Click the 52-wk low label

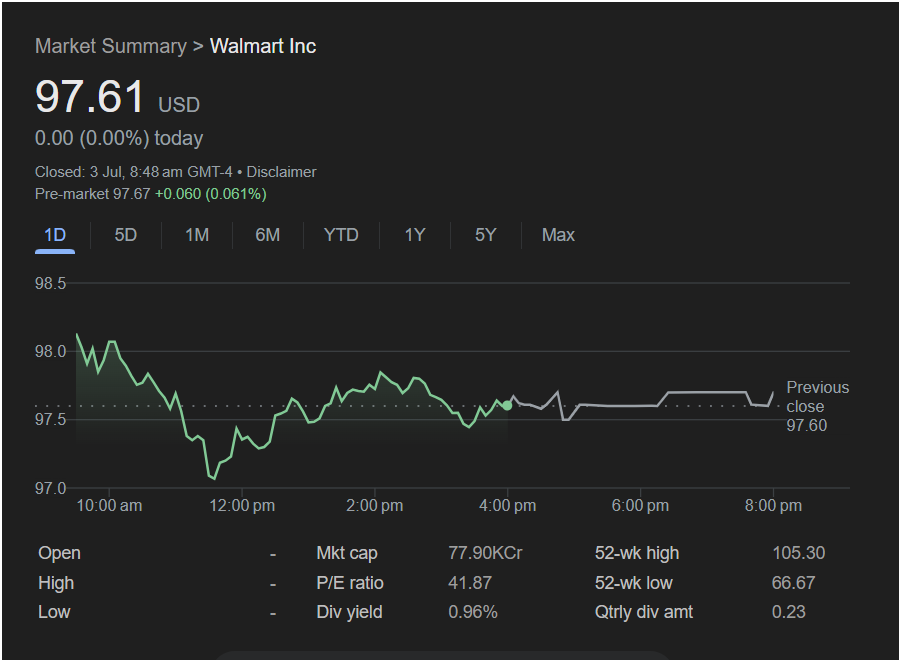point(633,583)
